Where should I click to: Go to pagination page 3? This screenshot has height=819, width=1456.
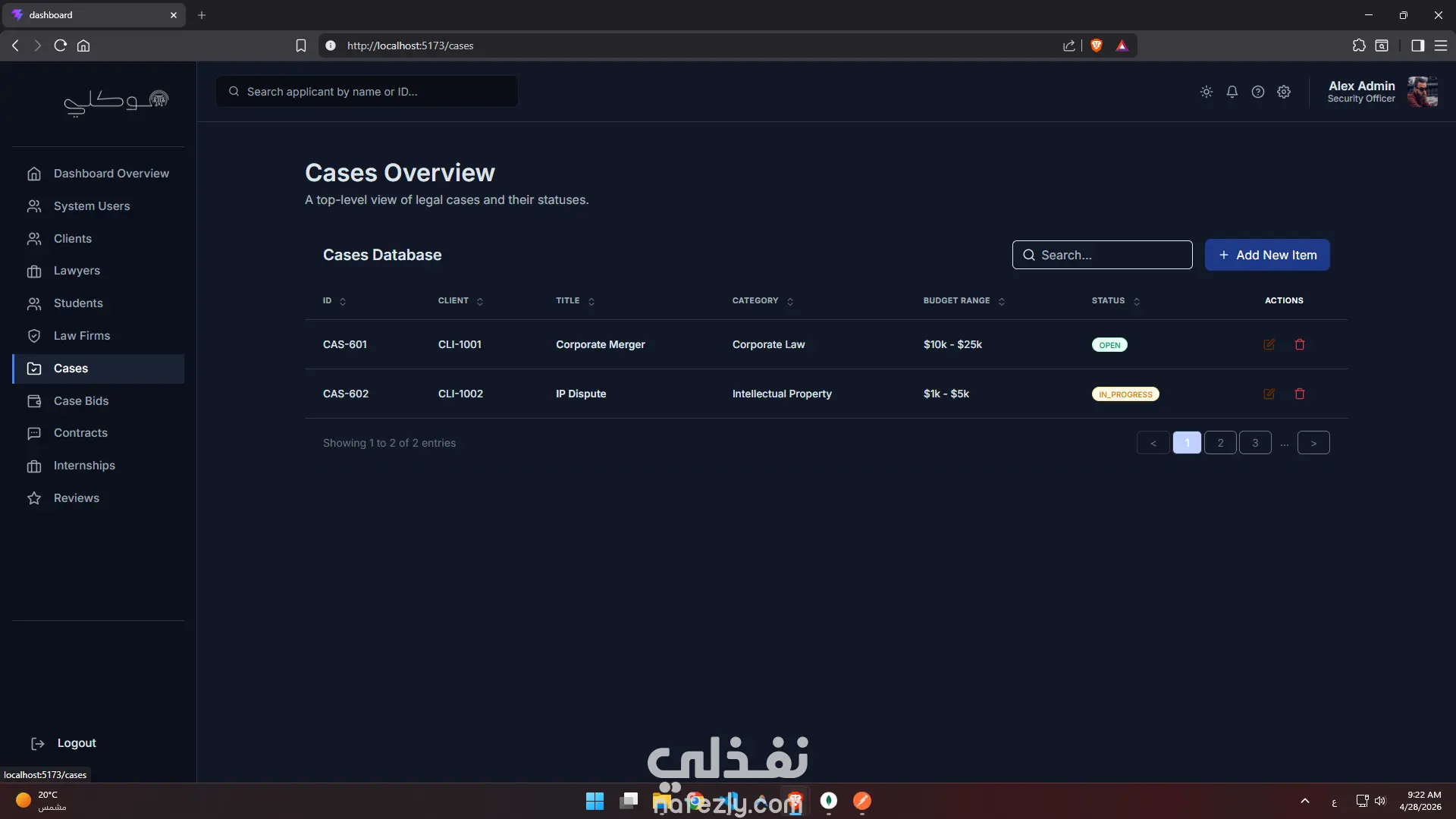[1255, 443]
